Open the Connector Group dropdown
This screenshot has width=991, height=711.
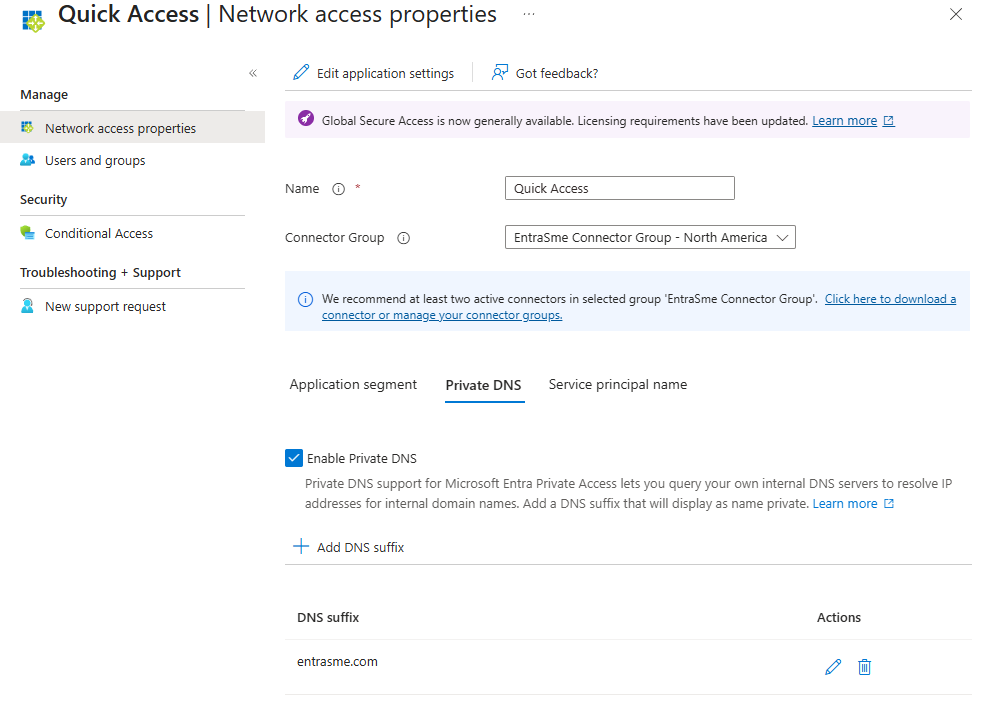(x=650, y=238)
